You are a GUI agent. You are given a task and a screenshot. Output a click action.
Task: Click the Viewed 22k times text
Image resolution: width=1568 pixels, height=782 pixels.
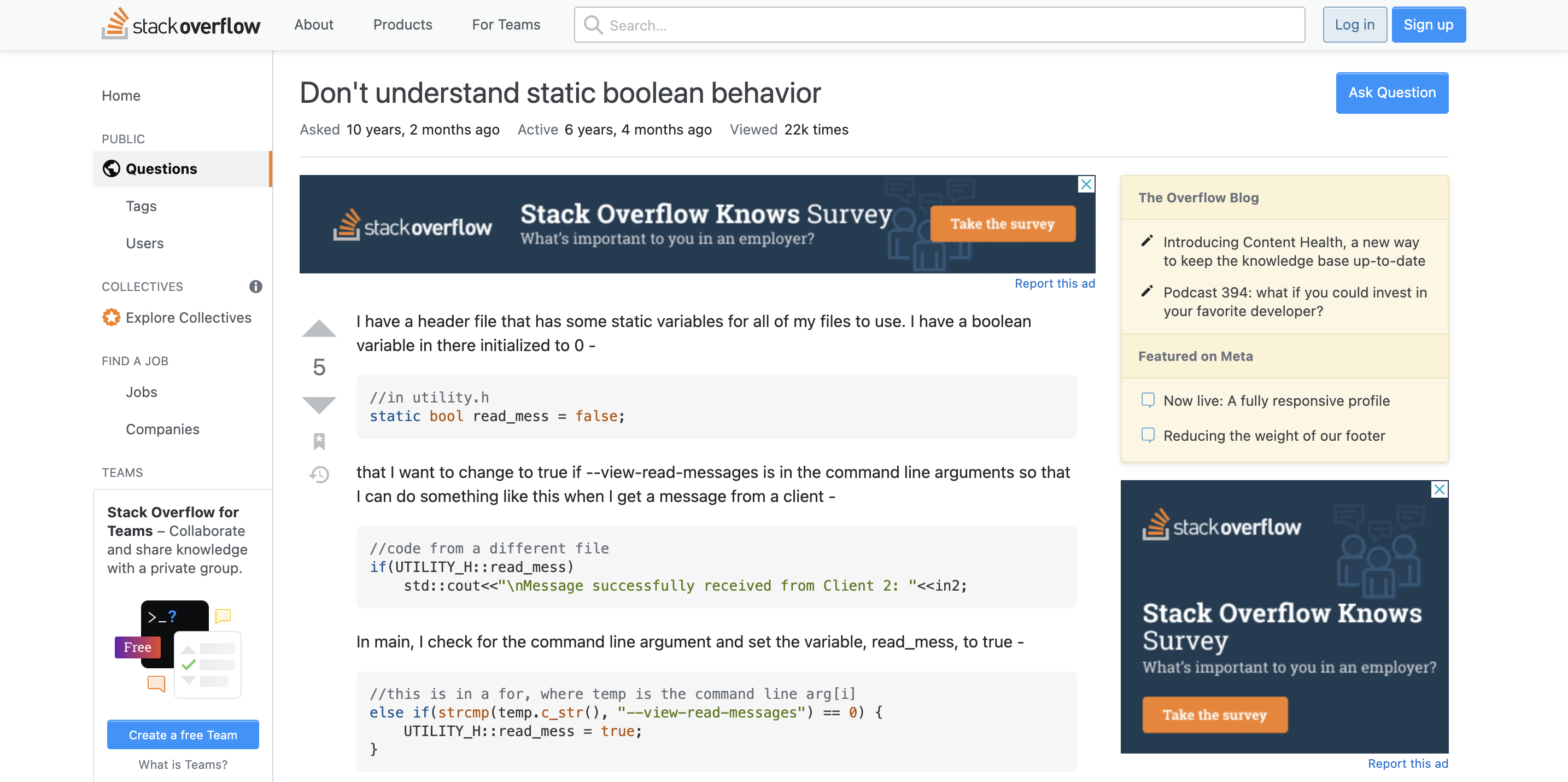pos(789,129)
